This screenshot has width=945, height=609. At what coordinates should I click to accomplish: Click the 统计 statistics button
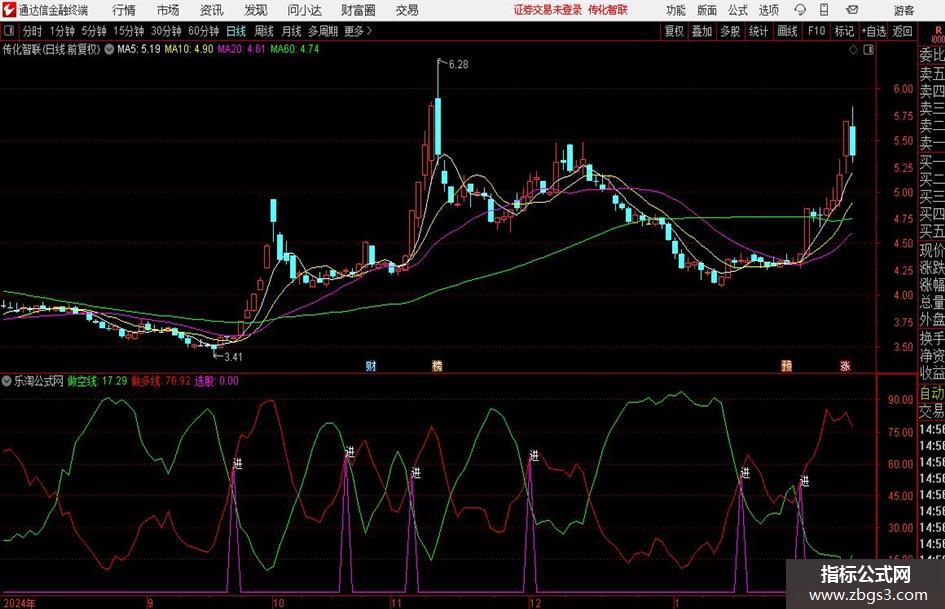pyautogui.click(x=759, y=31)
